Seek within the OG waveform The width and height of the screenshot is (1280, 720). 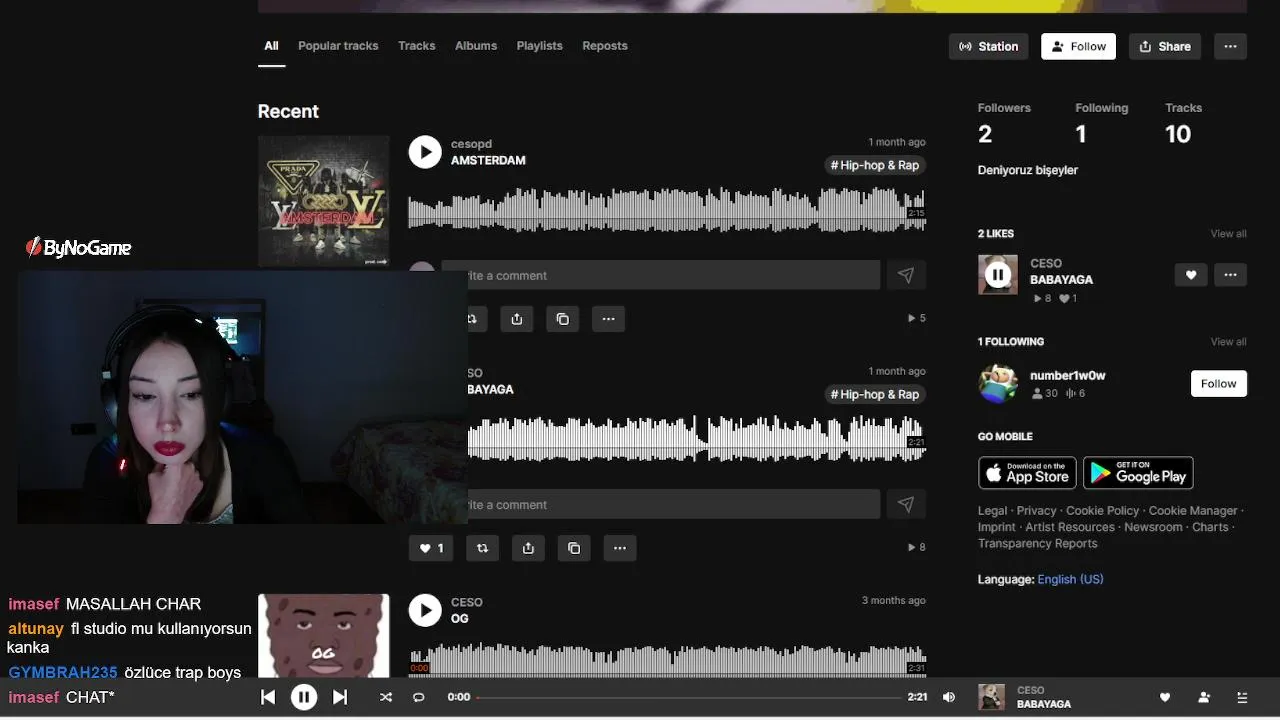point(667,660)
